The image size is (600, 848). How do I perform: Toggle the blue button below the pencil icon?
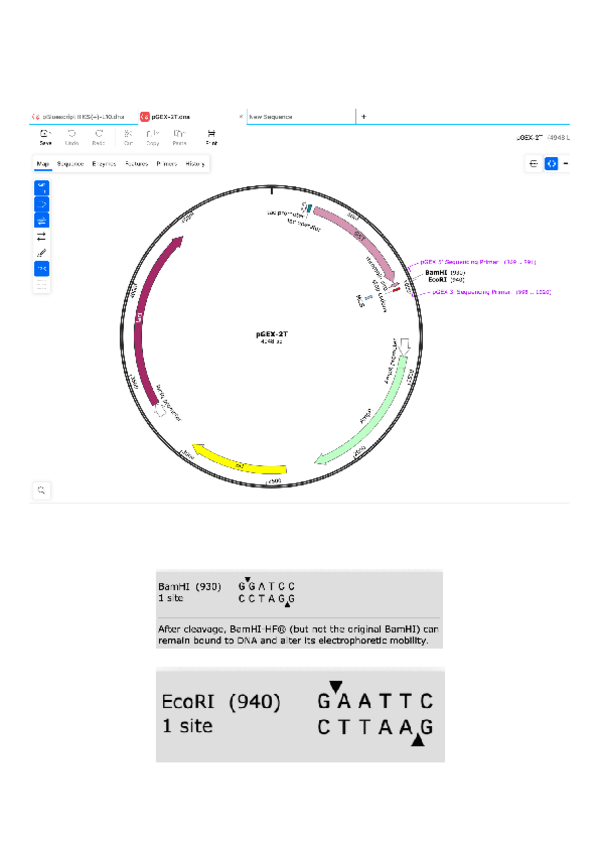pos(42,269)
